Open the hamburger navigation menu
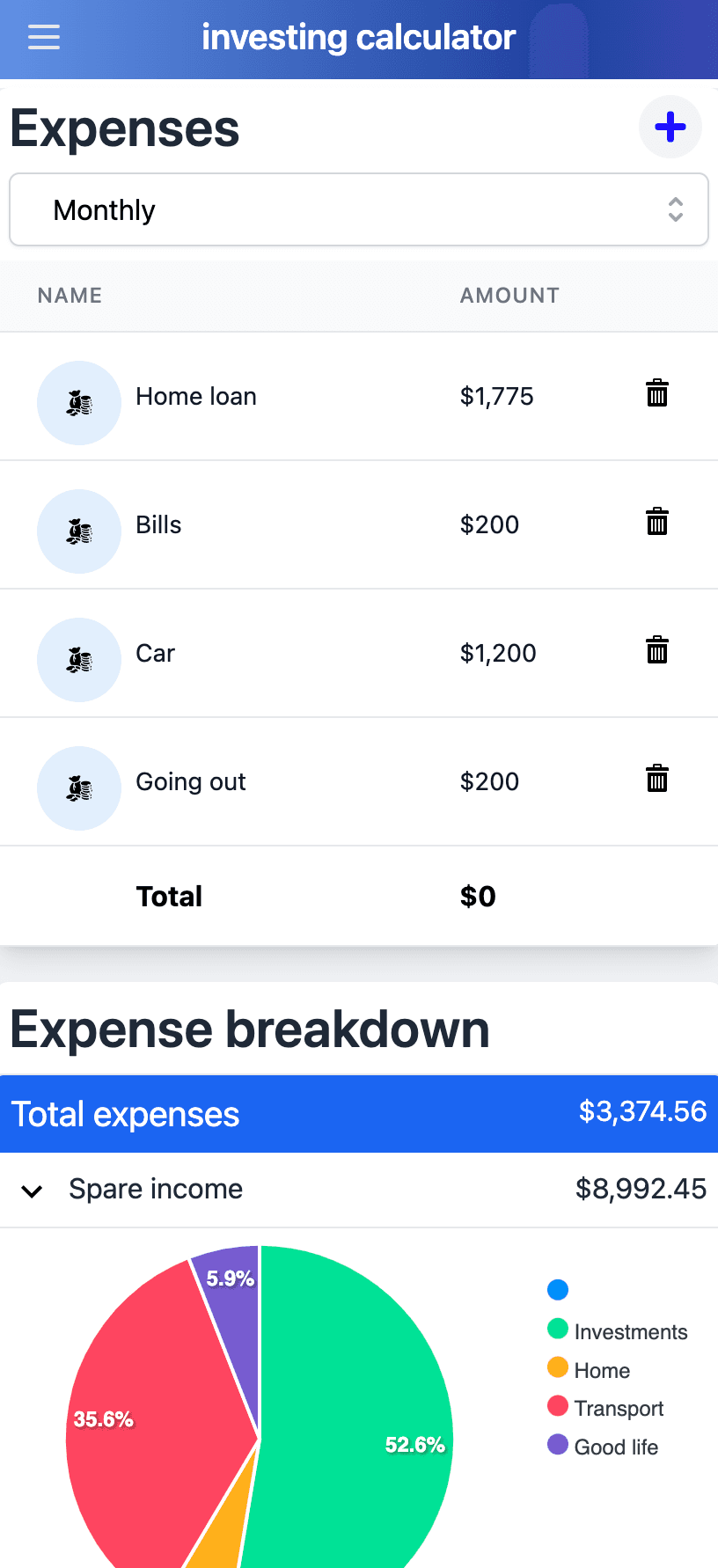The width and height of the screenshot is (718, 1568). coord(44,37)
